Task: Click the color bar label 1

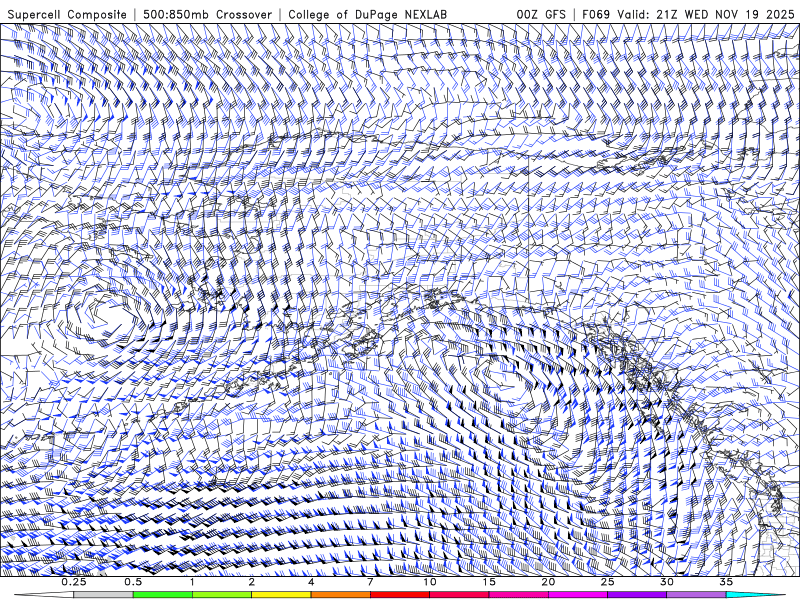Action: tap(192, 582)
